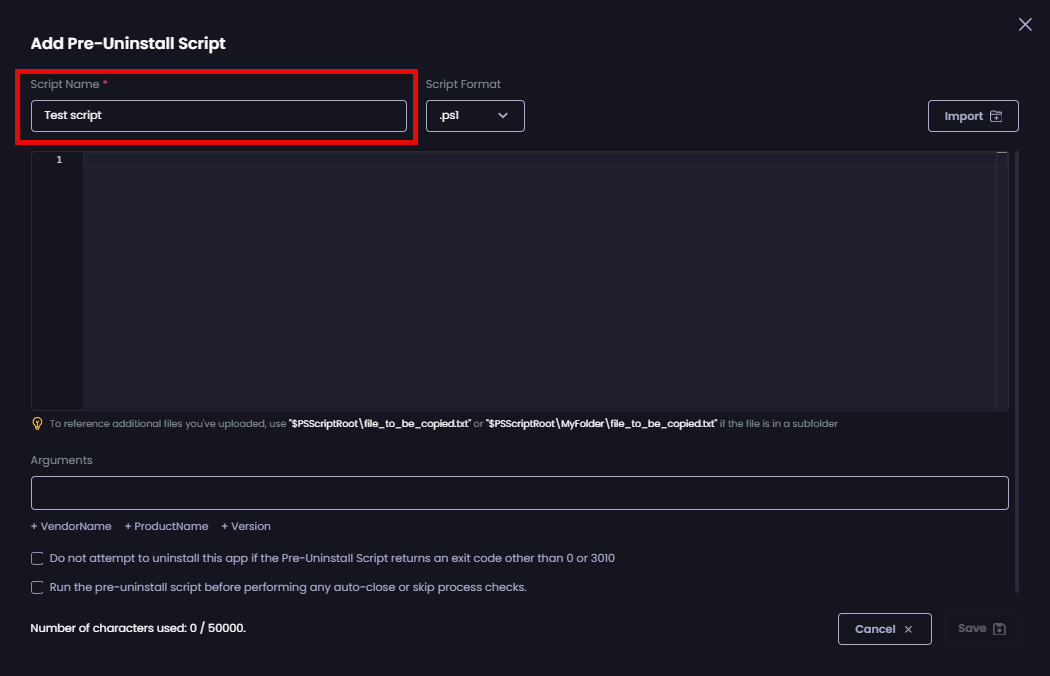
Task: Click the import file icon
Action: 996,116
